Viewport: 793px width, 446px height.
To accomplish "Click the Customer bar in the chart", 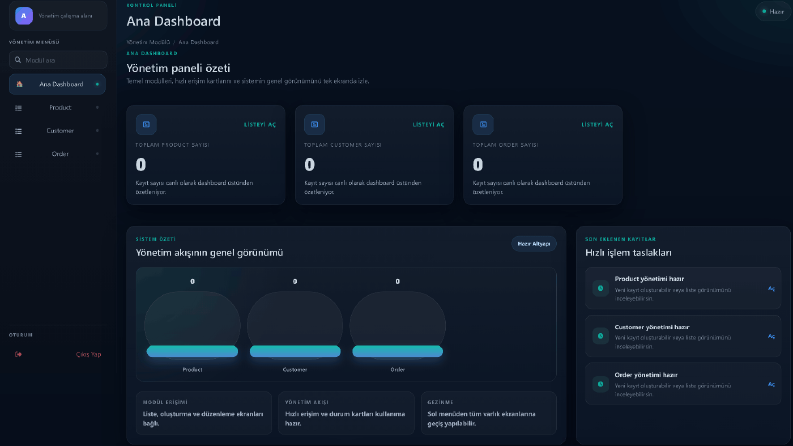I will 295,351.
